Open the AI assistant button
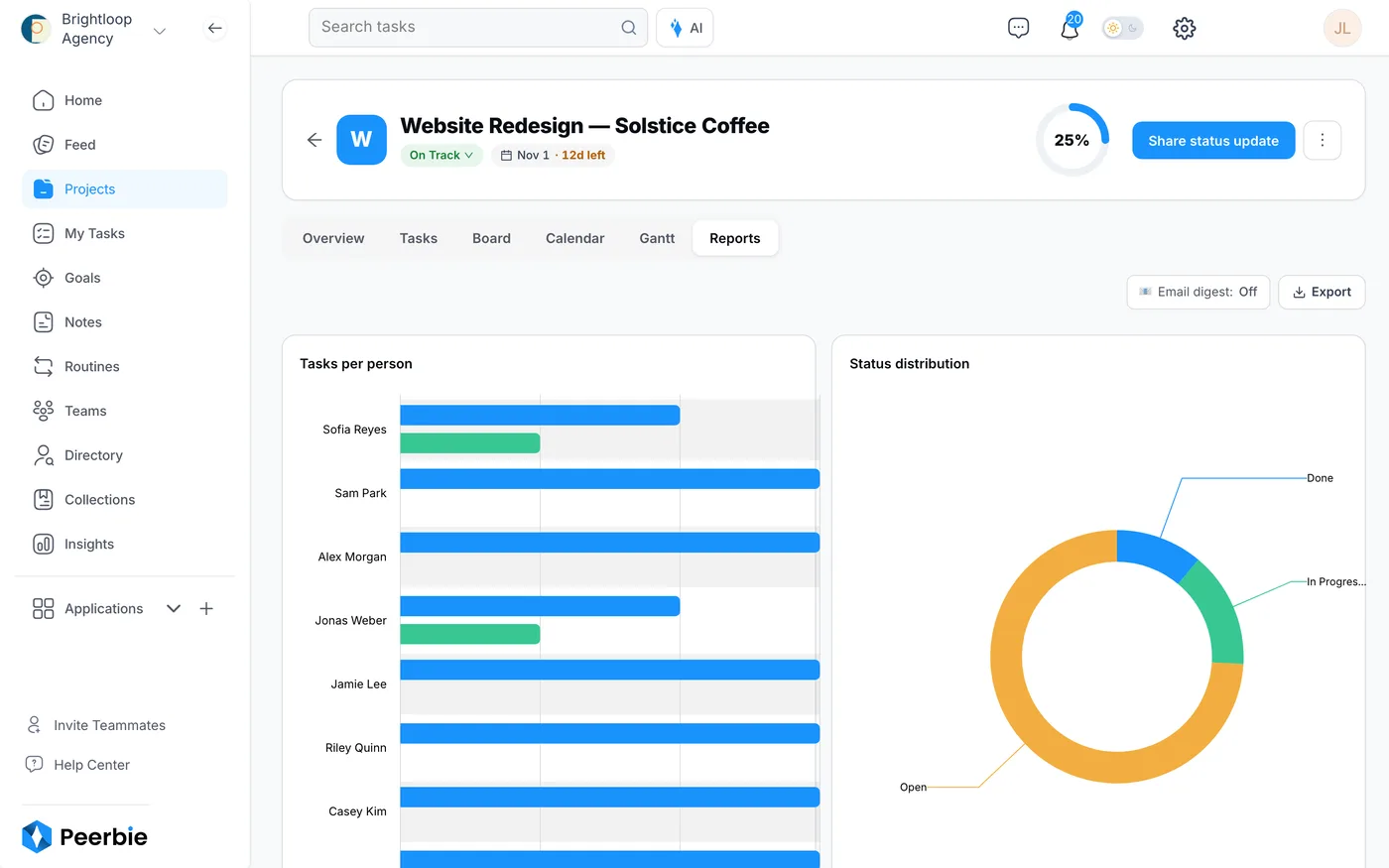1389x868 pixels. [685, 28]
